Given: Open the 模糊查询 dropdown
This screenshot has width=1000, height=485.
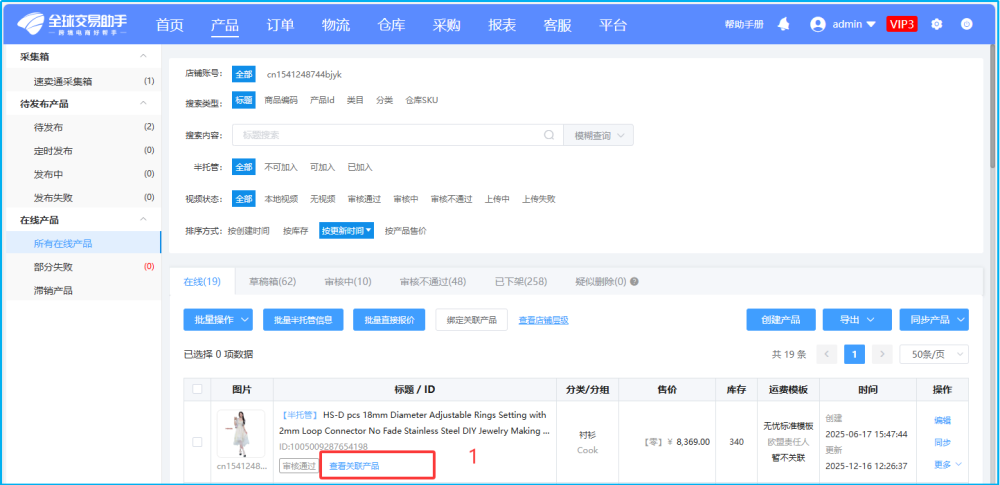Looking at the screenshot, I should tap(598, 135).
